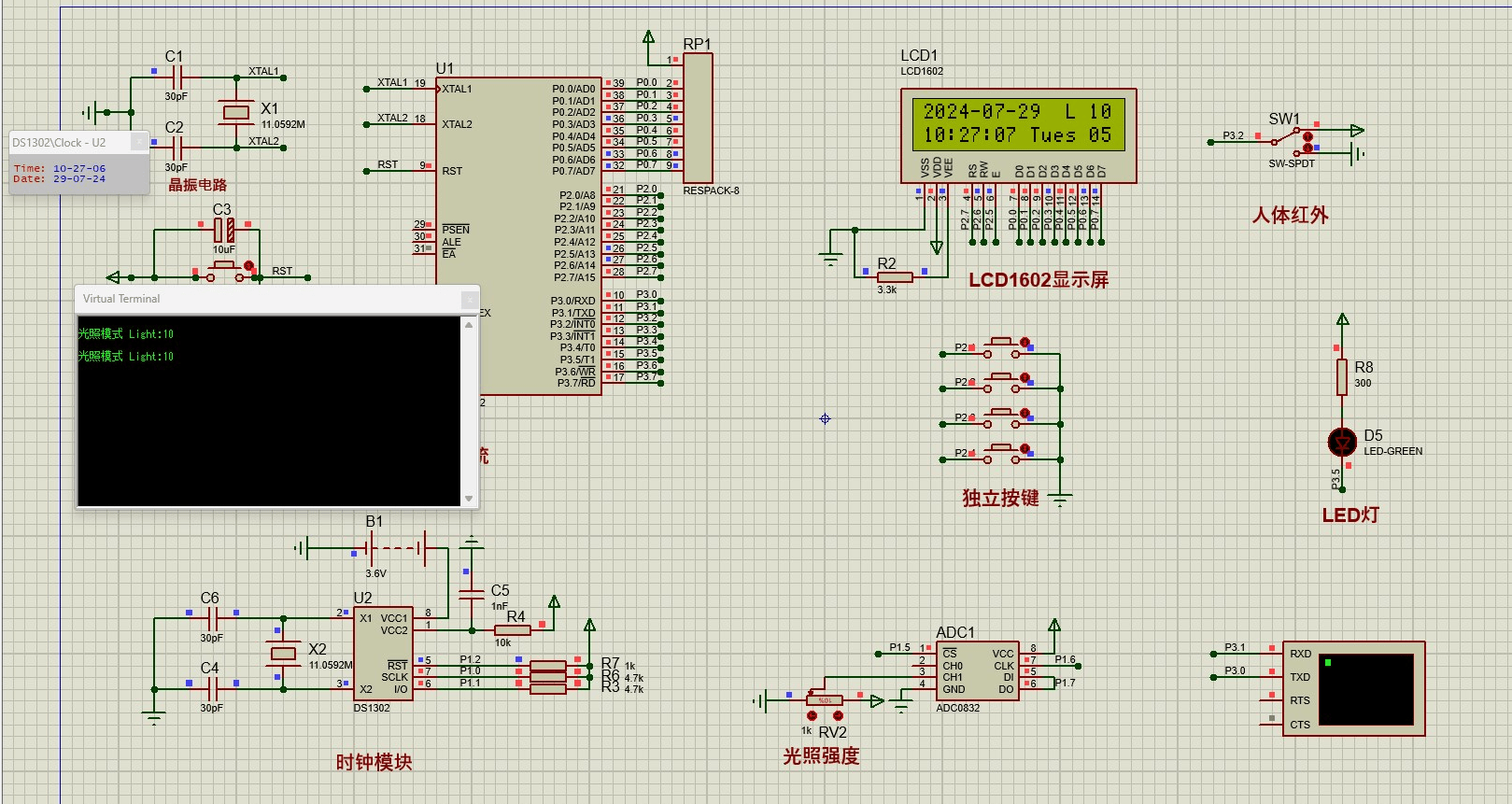Close the DS1302 Clock popup
This screenshot has height=804, width=1512.
click(139, 142)
